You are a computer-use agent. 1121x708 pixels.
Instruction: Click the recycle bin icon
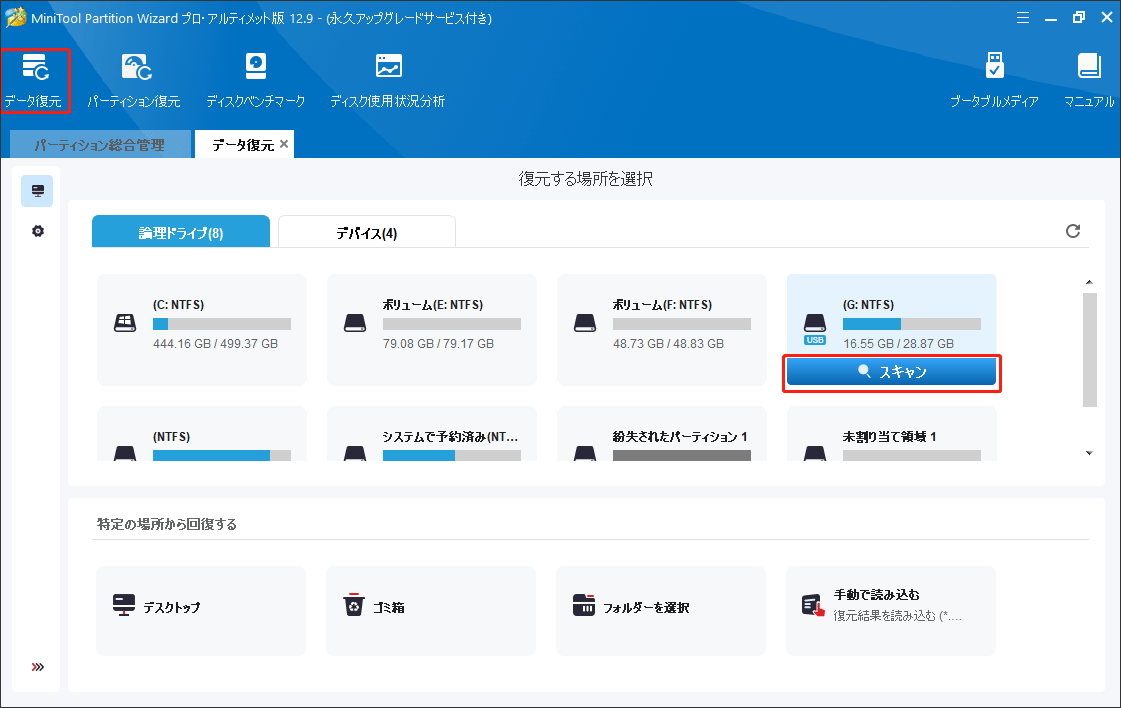[354, 605]
